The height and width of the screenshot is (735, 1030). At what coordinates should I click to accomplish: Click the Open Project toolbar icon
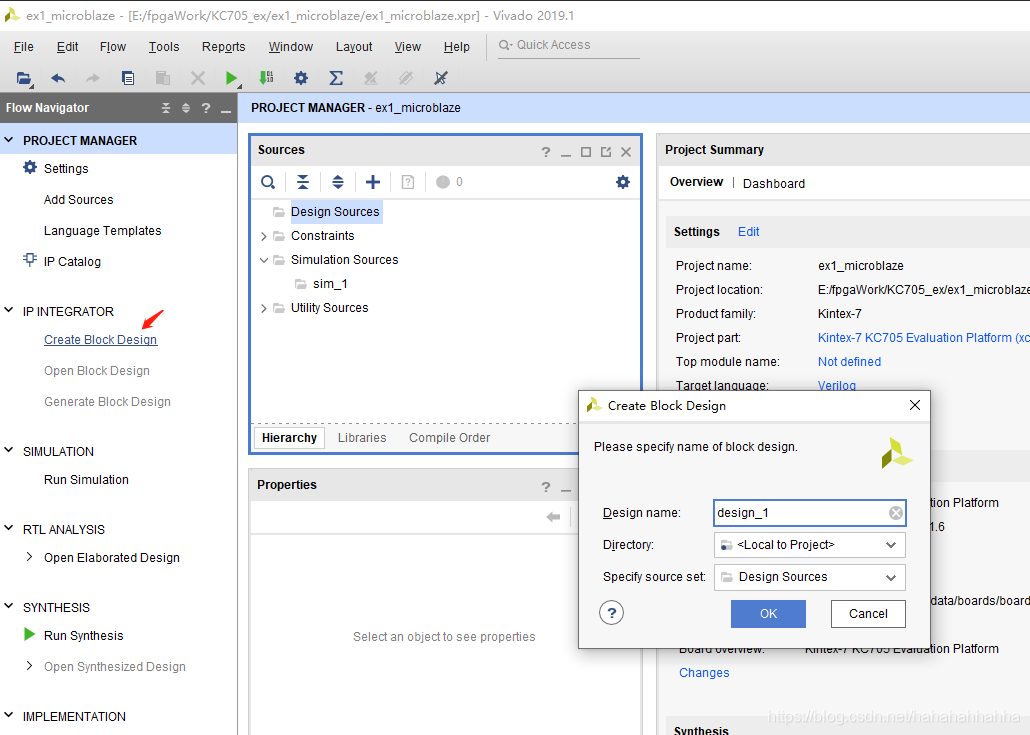pyautogui.click(x=24, y=79)
